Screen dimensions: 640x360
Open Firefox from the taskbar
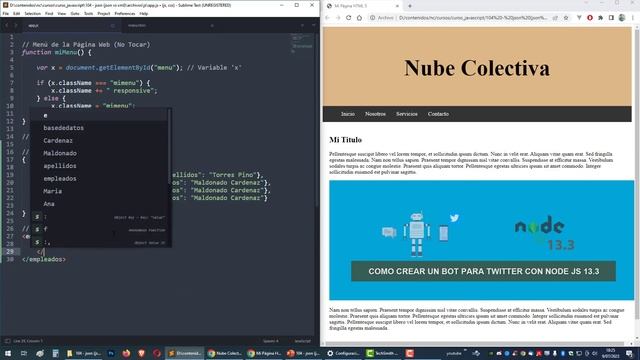click(126, 353)
